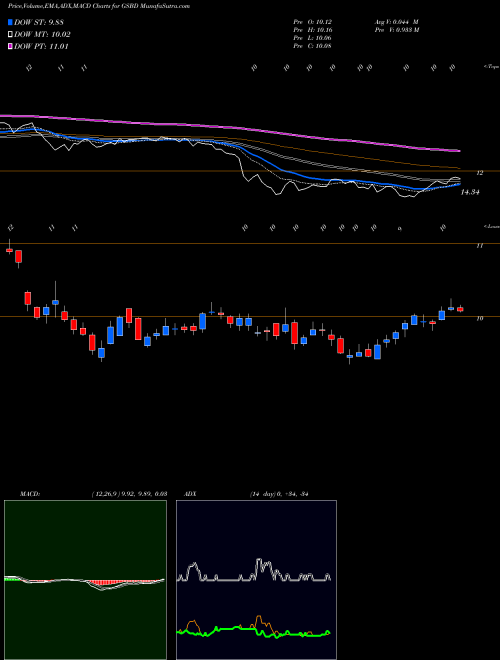Click the '10' axis label on candlestick chart
Viewport: 500px width, 660px height.
[x=479, y=319]
